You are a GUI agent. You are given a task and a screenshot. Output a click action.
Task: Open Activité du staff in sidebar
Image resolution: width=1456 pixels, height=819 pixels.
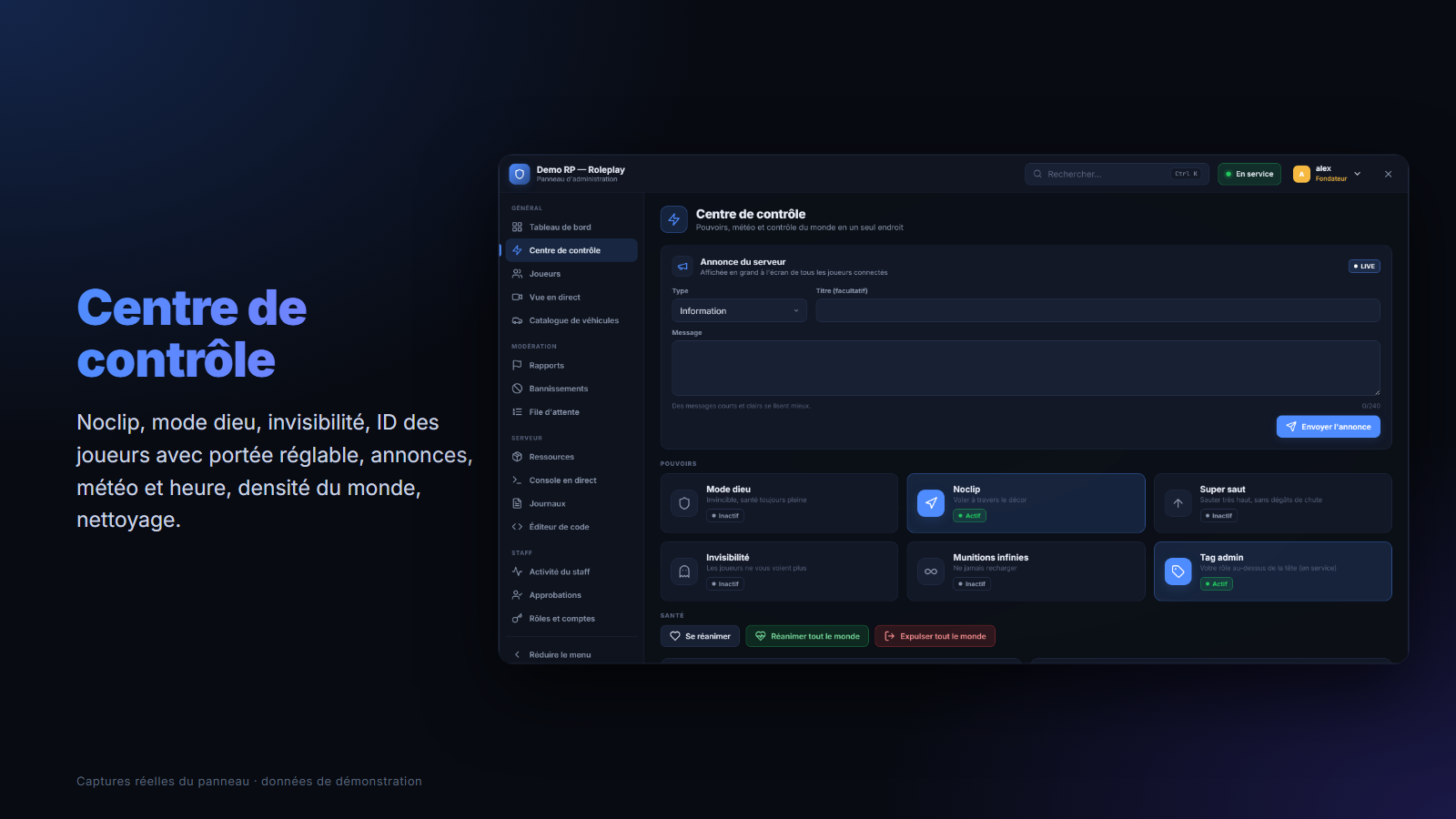(x=571, y=572)
